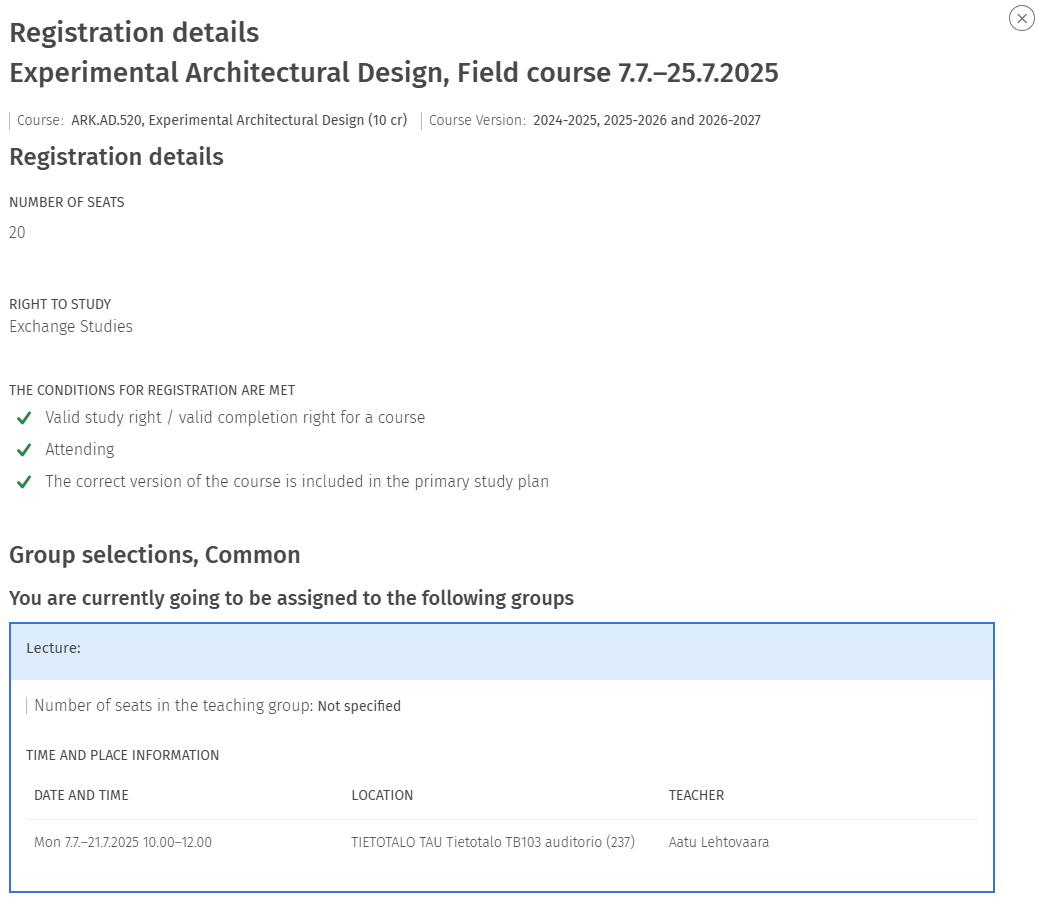Click the Field course 7.7.–25.7.2025 title
This screenshot has height=901, width=1039.
[394, 73]
